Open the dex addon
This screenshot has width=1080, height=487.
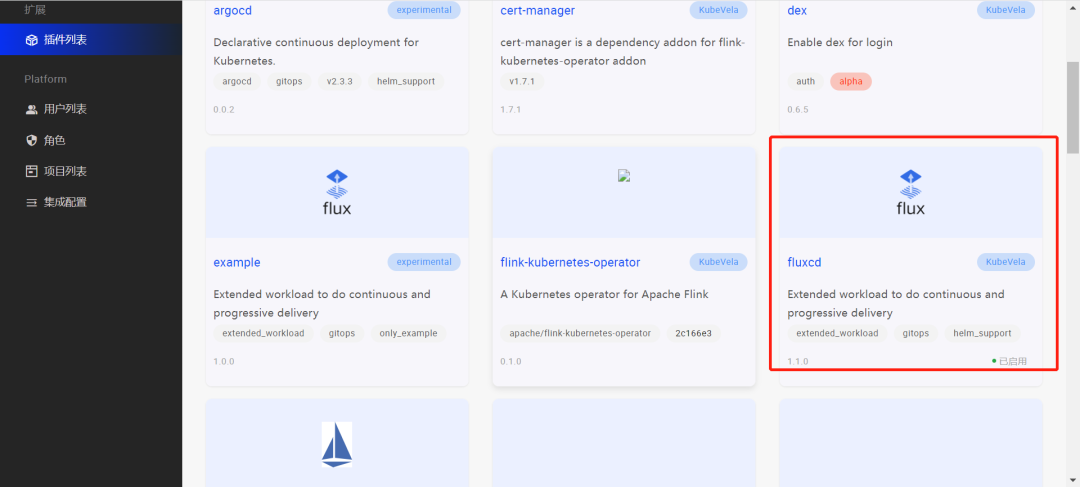coord(797,10)
